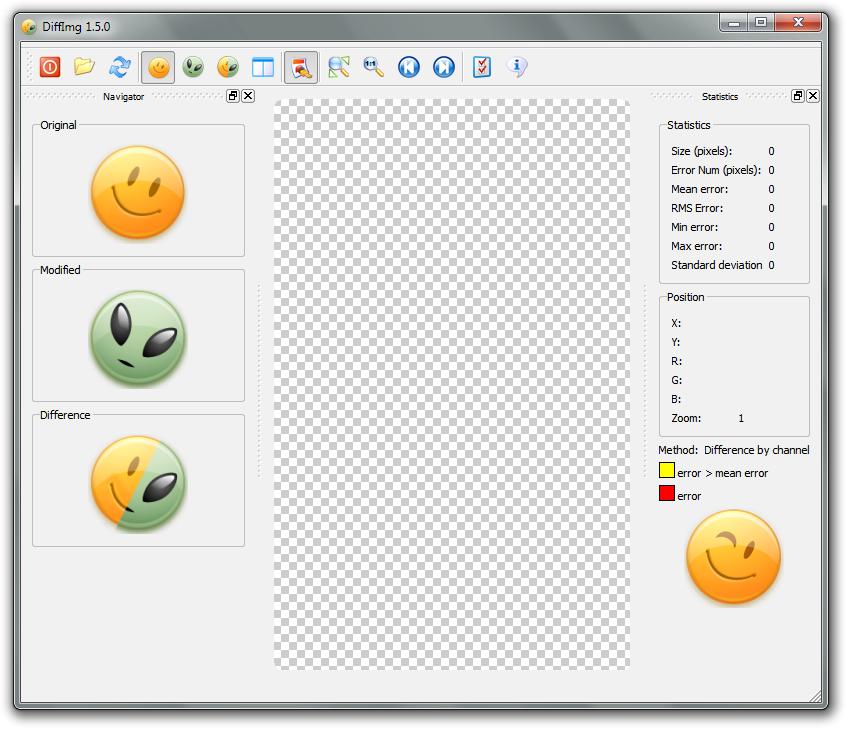Enable the dual panel split view icon
The height and width of the screenshot is (729, 847).
(x=262, y=67)
